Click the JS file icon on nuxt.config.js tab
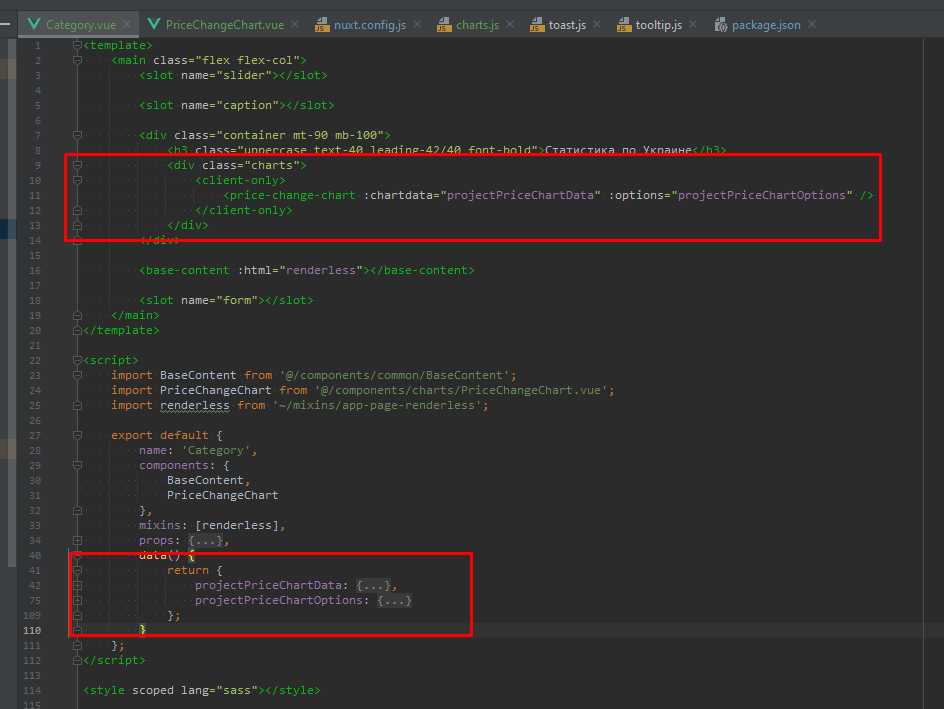Image resolution: width=944 pixels, height=709 pixels. [x=322, y=25]
